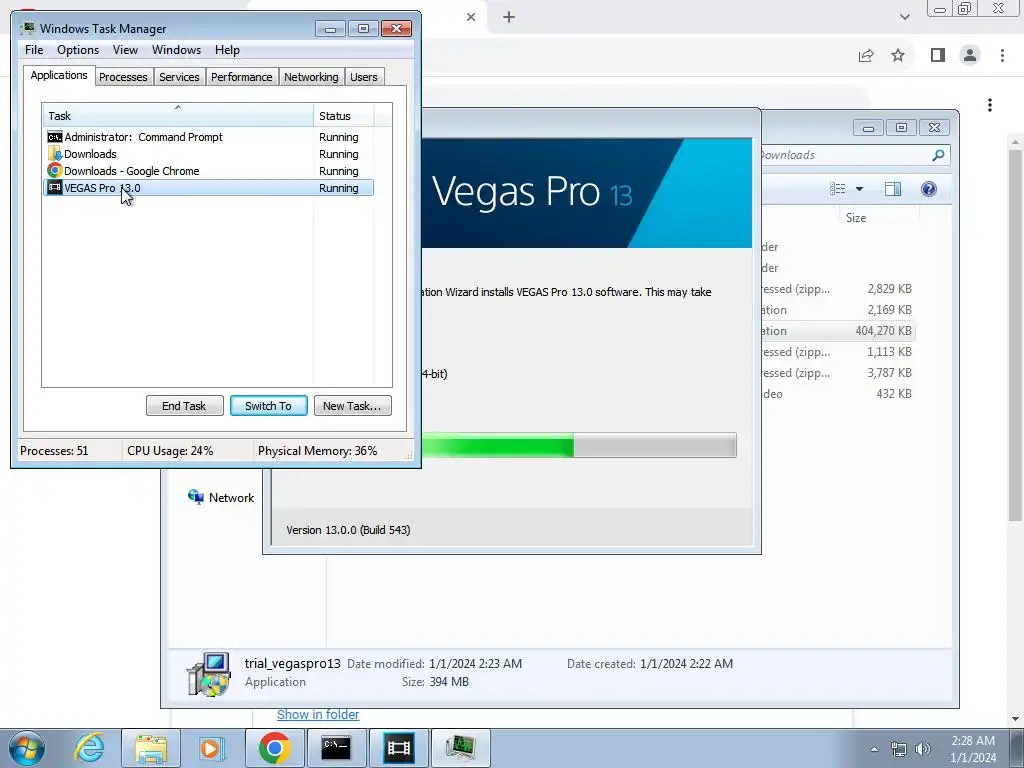
Task: Select the VEGAS Pro 13.0 task
Action: click(208, 188)
